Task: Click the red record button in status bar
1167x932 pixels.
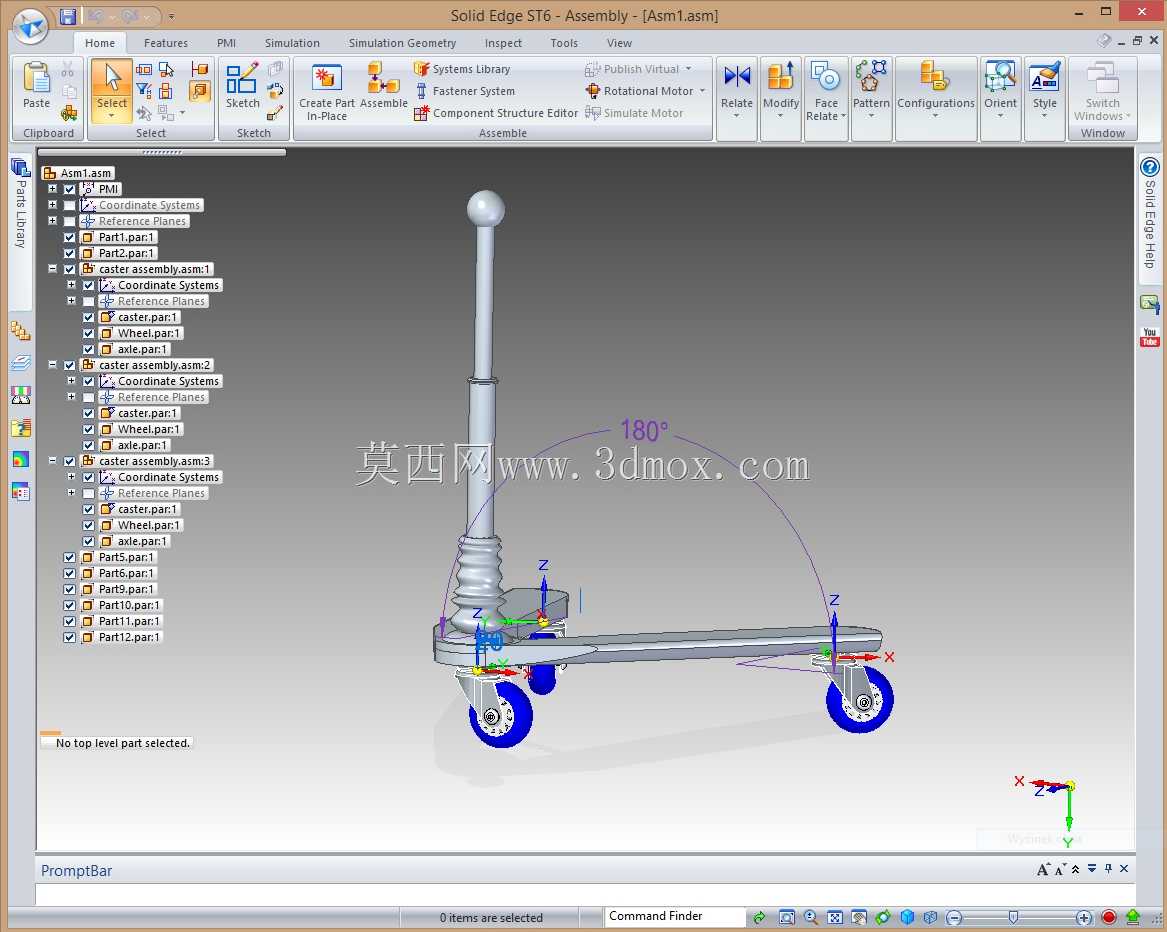Action: [1108, 917]
